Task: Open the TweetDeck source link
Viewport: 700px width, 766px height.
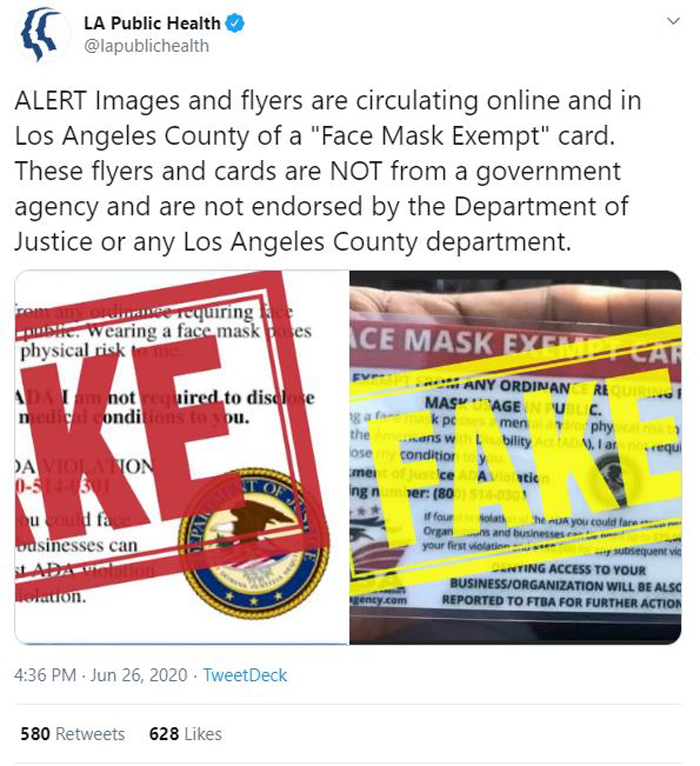Action: 245,675
